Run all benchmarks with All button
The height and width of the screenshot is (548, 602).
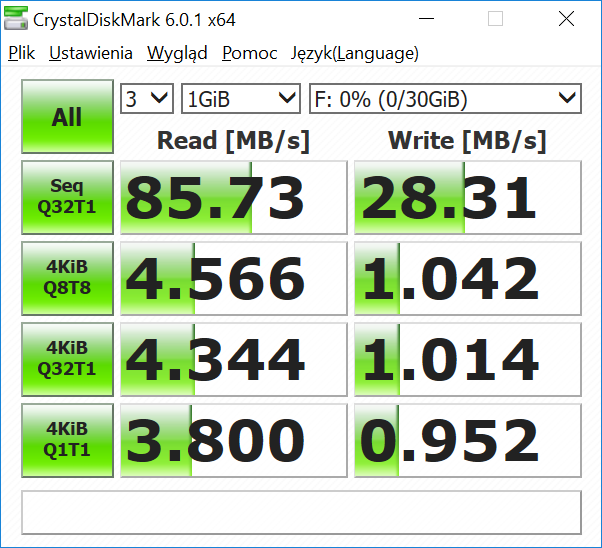tap(67, 117)
